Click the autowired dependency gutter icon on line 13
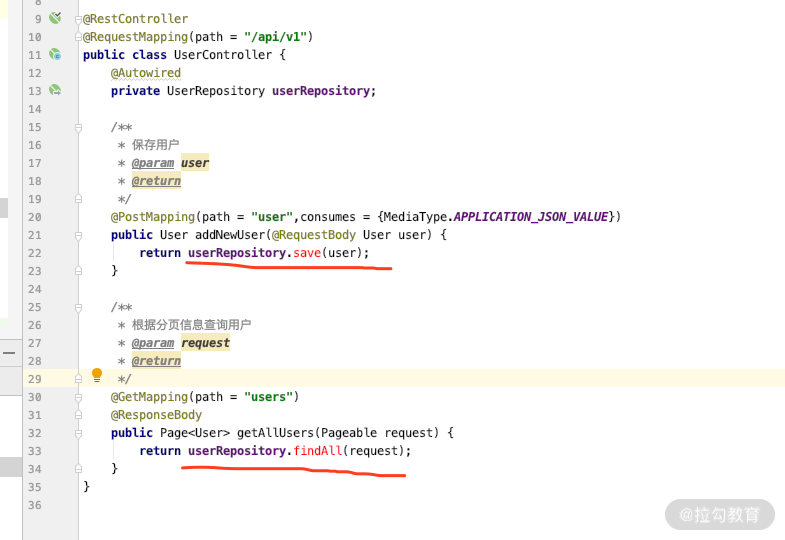785x540 pixels. tap(55, 90)
